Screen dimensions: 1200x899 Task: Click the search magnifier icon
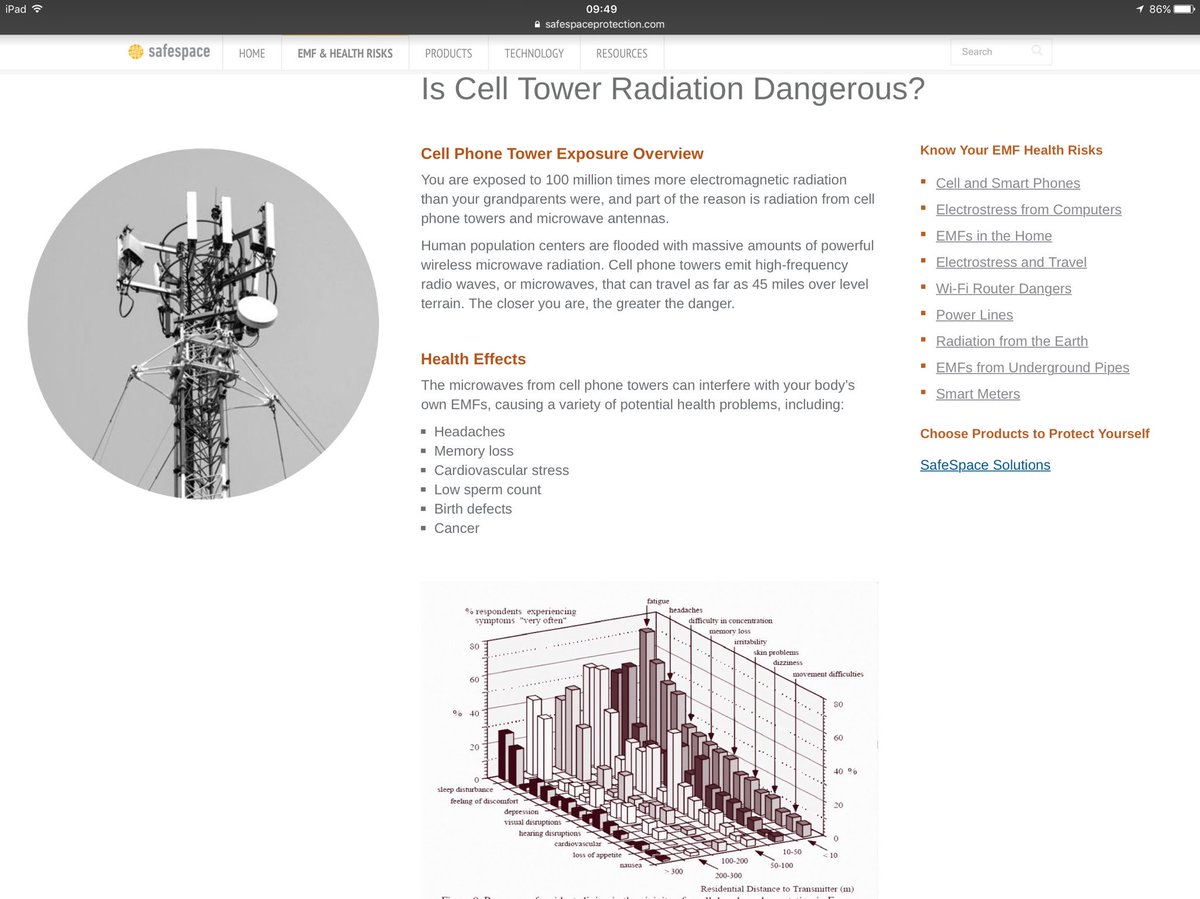pyautogui.click(x=1037, y=51)
